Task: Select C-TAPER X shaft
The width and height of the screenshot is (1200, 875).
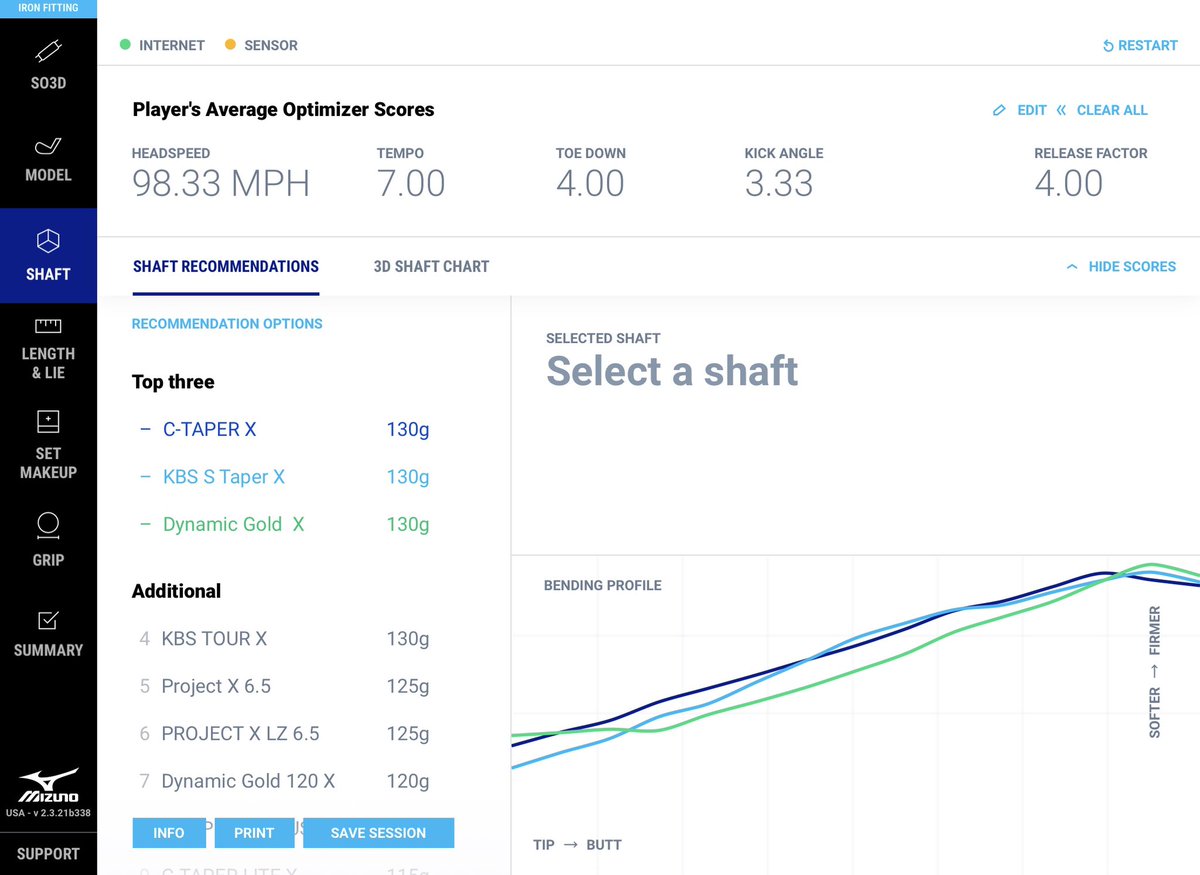Action: click(210, 429)
